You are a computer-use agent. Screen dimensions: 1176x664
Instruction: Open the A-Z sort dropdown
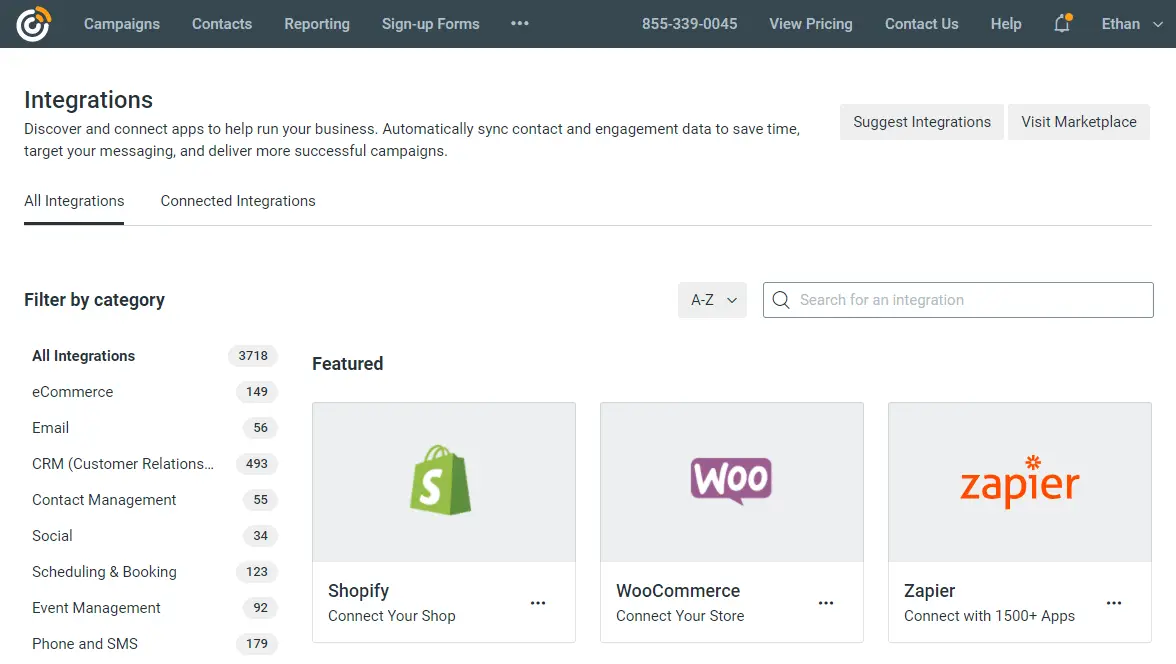point(712,300)
